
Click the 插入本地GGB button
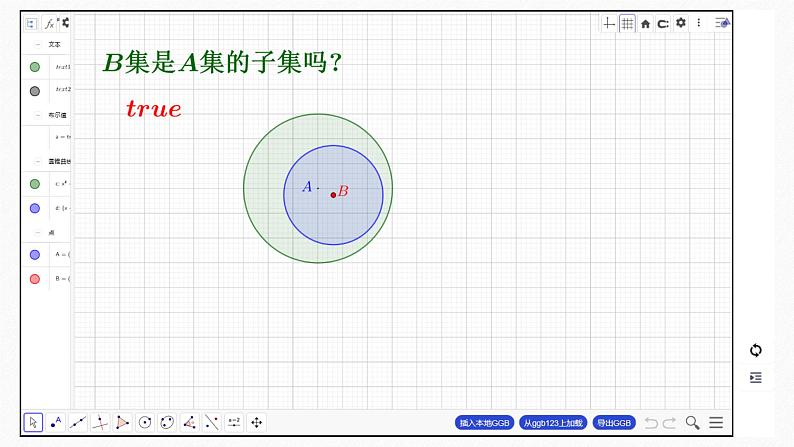(485, 423)
